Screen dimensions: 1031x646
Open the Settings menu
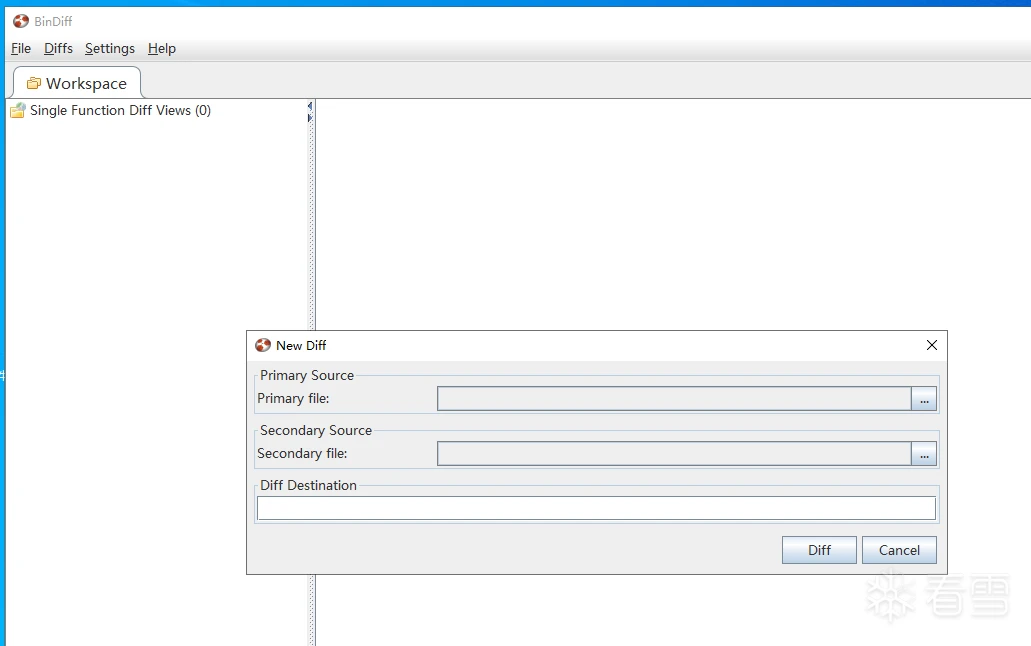tap(110, 48)
